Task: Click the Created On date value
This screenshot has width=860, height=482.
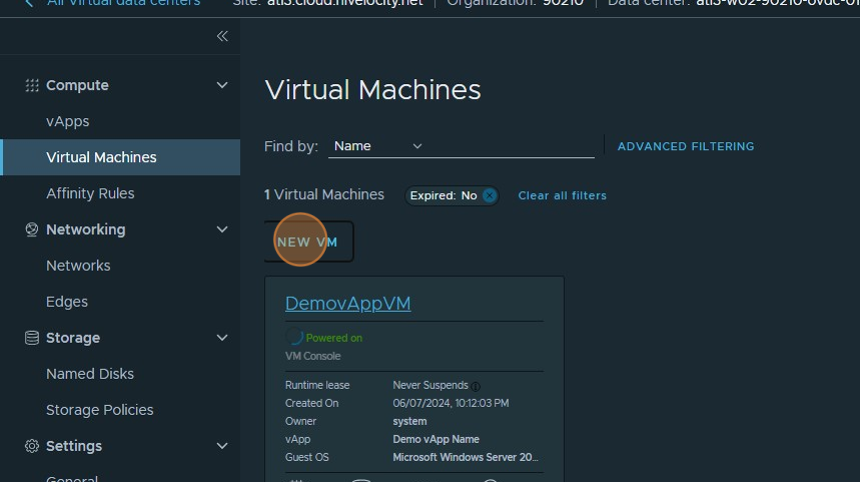Action: pyautogui.click(x=451, y=404)
